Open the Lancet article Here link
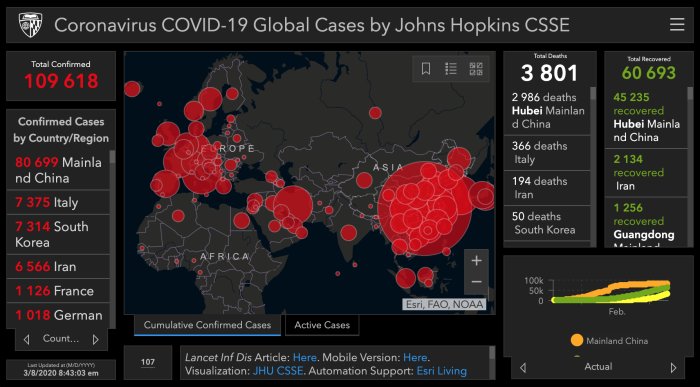This screenshot has width=700, height=387. click(304, 358)
